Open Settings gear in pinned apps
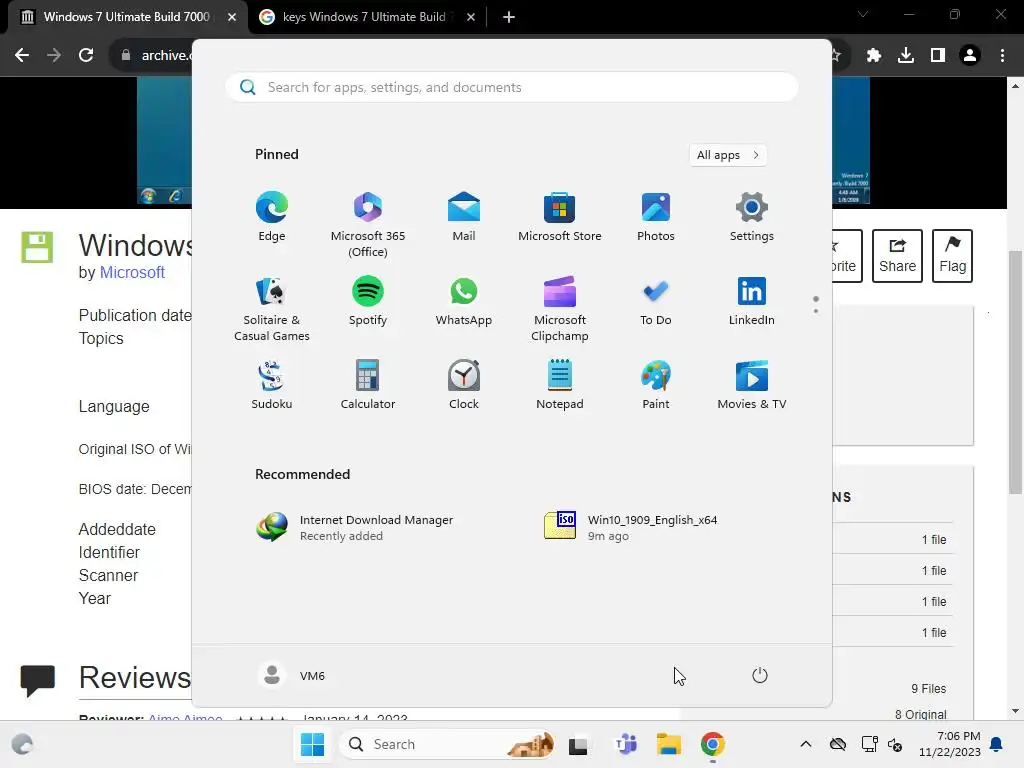The image size is (1024, 768). [752, 217]
